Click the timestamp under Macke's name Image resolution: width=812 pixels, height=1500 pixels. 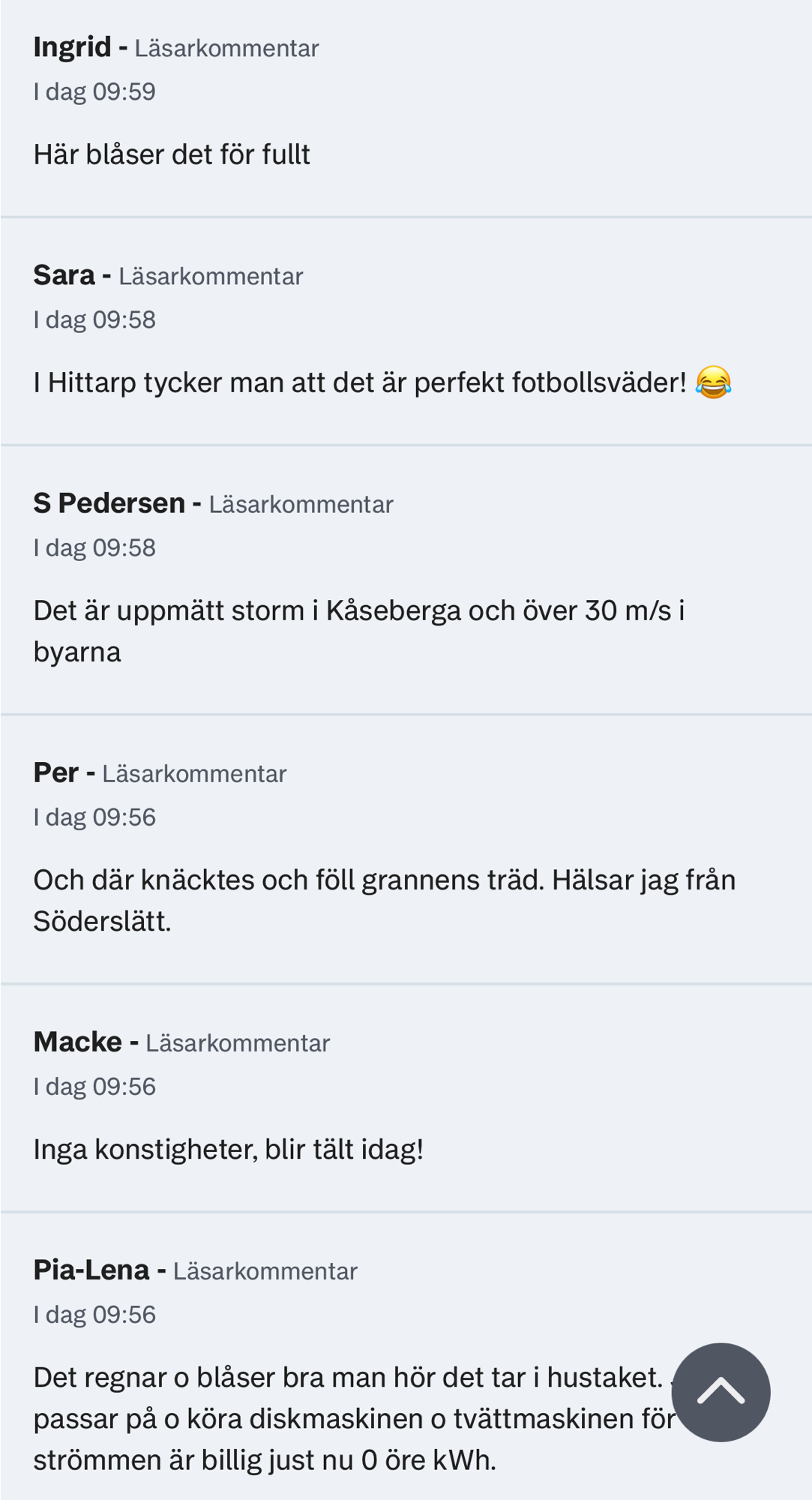tap(94, 1086)
